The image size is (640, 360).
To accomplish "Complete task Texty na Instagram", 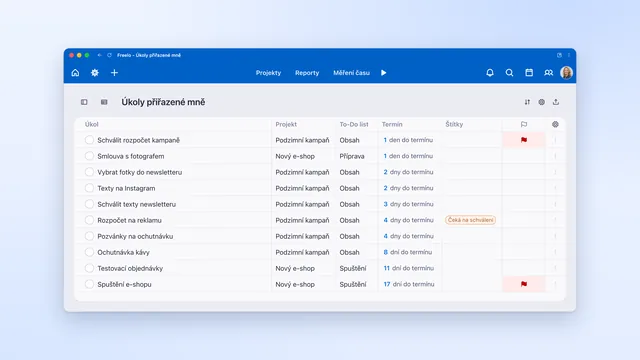I will coord(89,188).
